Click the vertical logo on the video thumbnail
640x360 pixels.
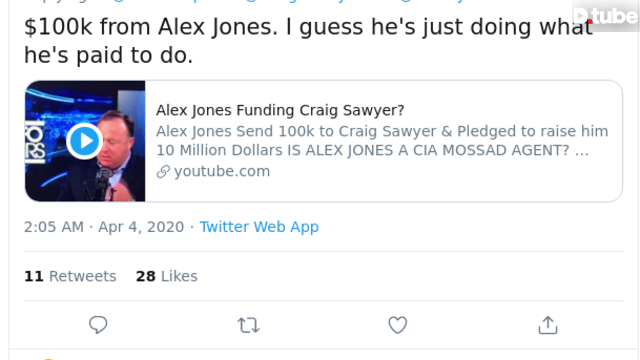point(35,142)
